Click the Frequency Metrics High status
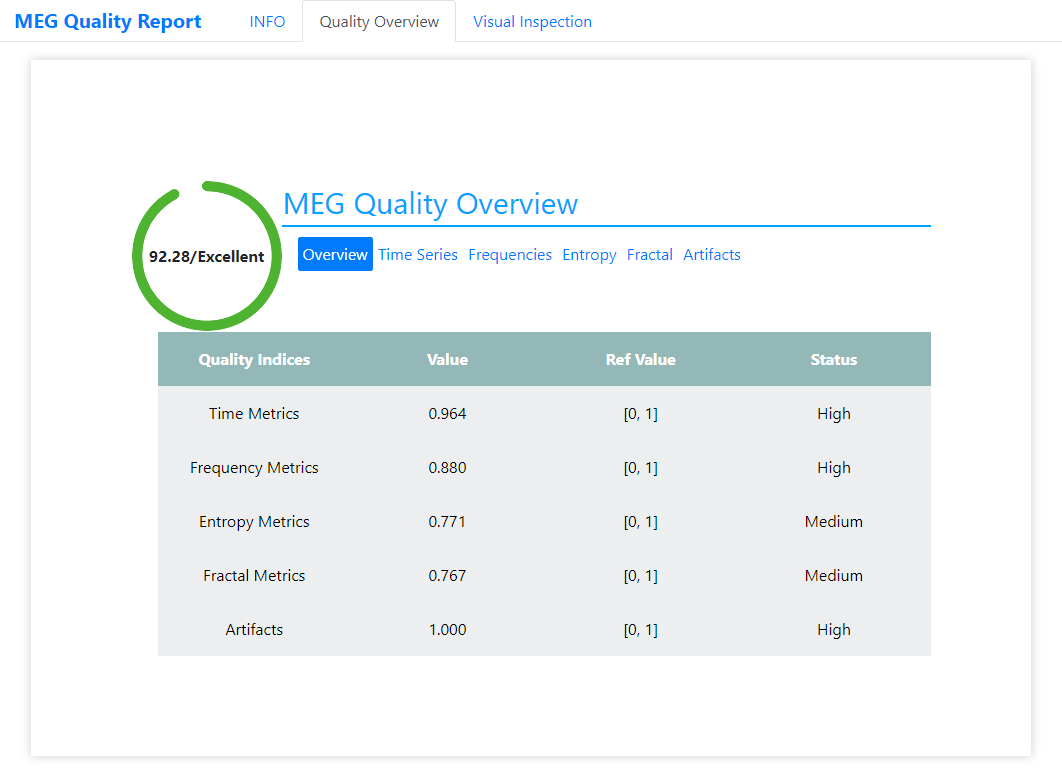 click(834, 468)
